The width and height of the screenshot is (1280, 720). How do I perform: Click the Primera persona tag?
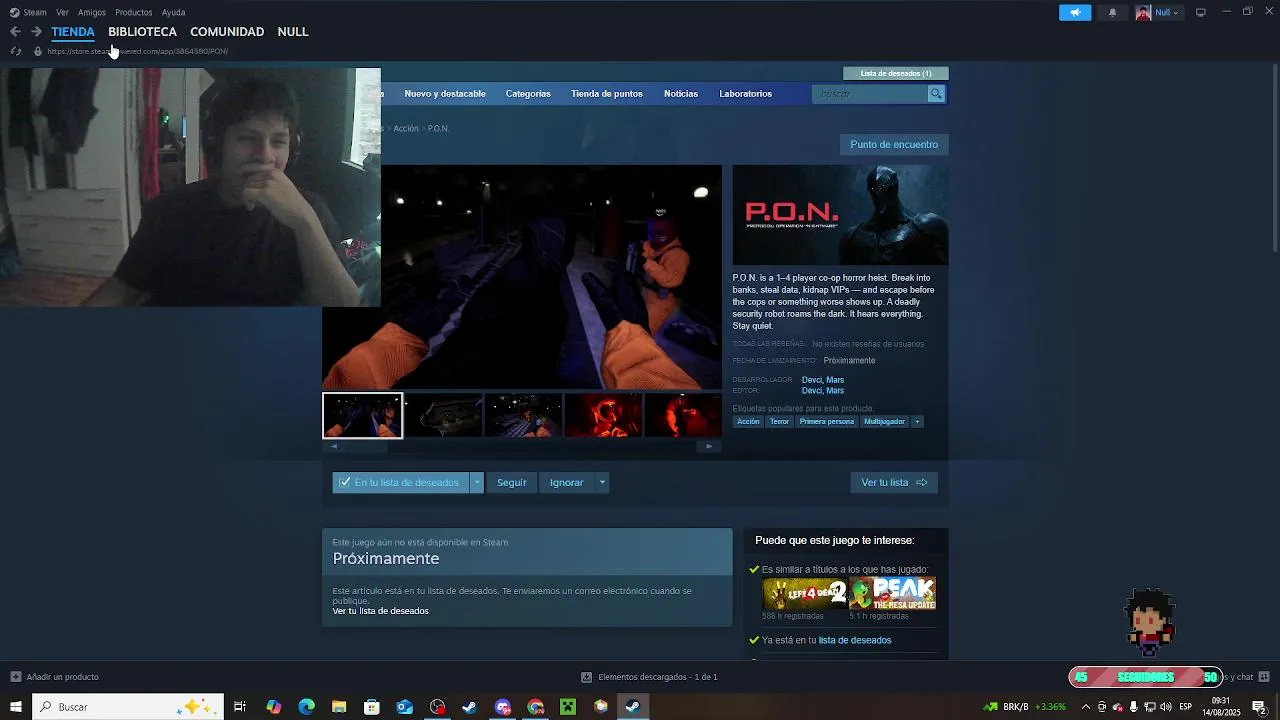tap(827, 422)
